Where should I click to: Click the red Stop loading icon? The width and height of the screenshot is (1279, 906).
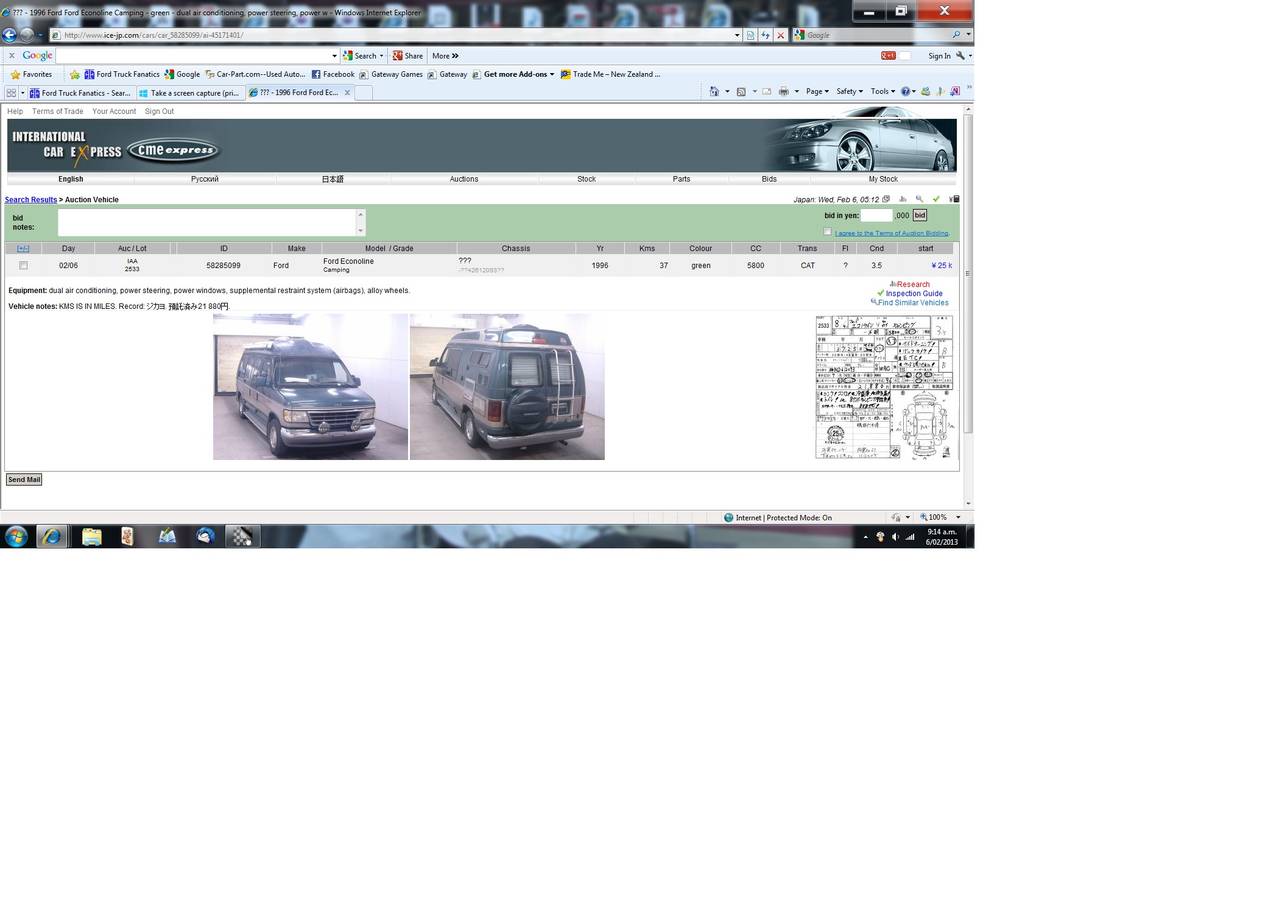[x=780, y=35]
